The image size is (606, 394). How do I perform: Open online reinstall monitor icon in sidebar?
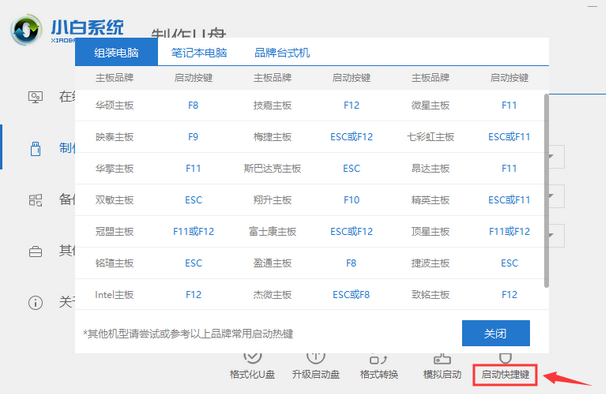(35, 97)
